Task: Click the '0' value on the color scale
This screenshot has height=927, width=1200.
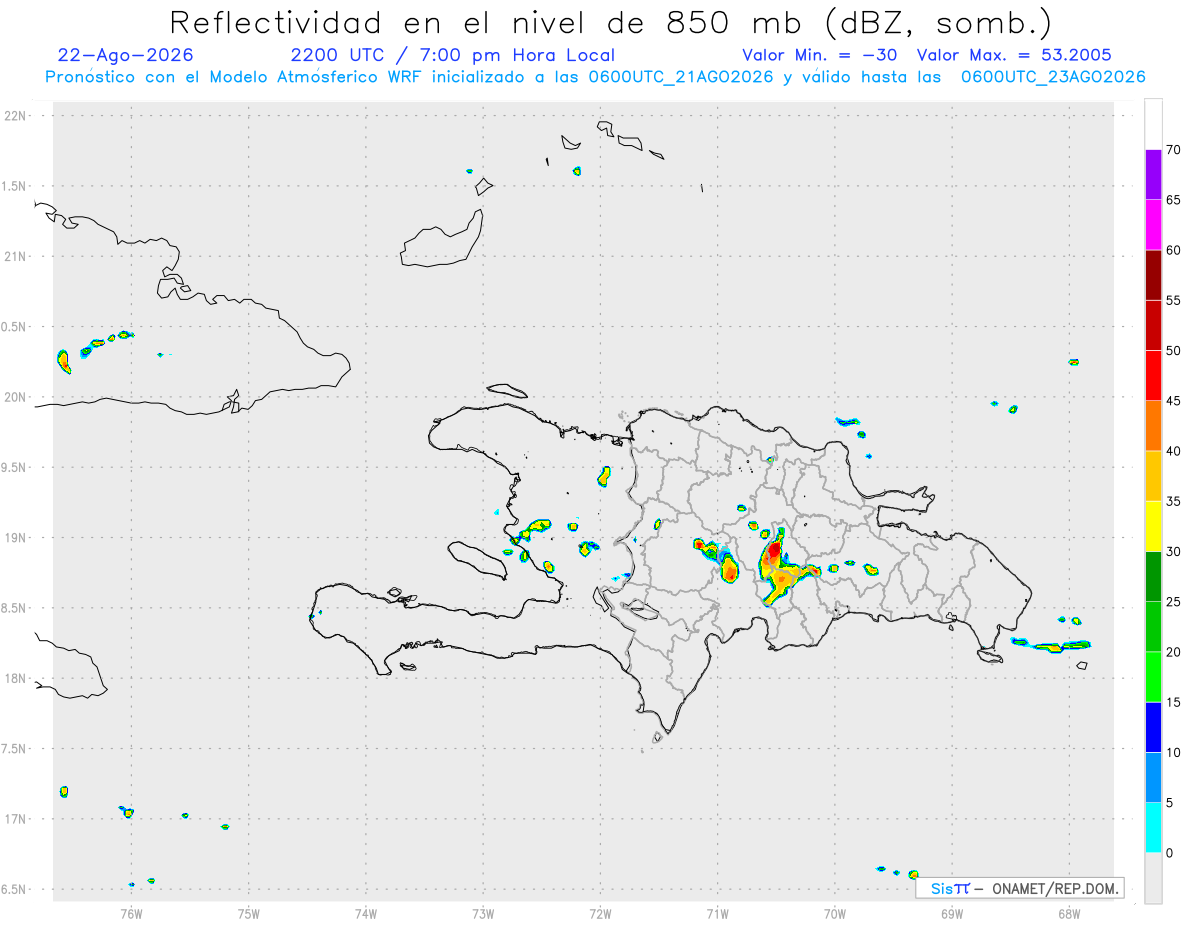Action: [x=1169, y=853]
